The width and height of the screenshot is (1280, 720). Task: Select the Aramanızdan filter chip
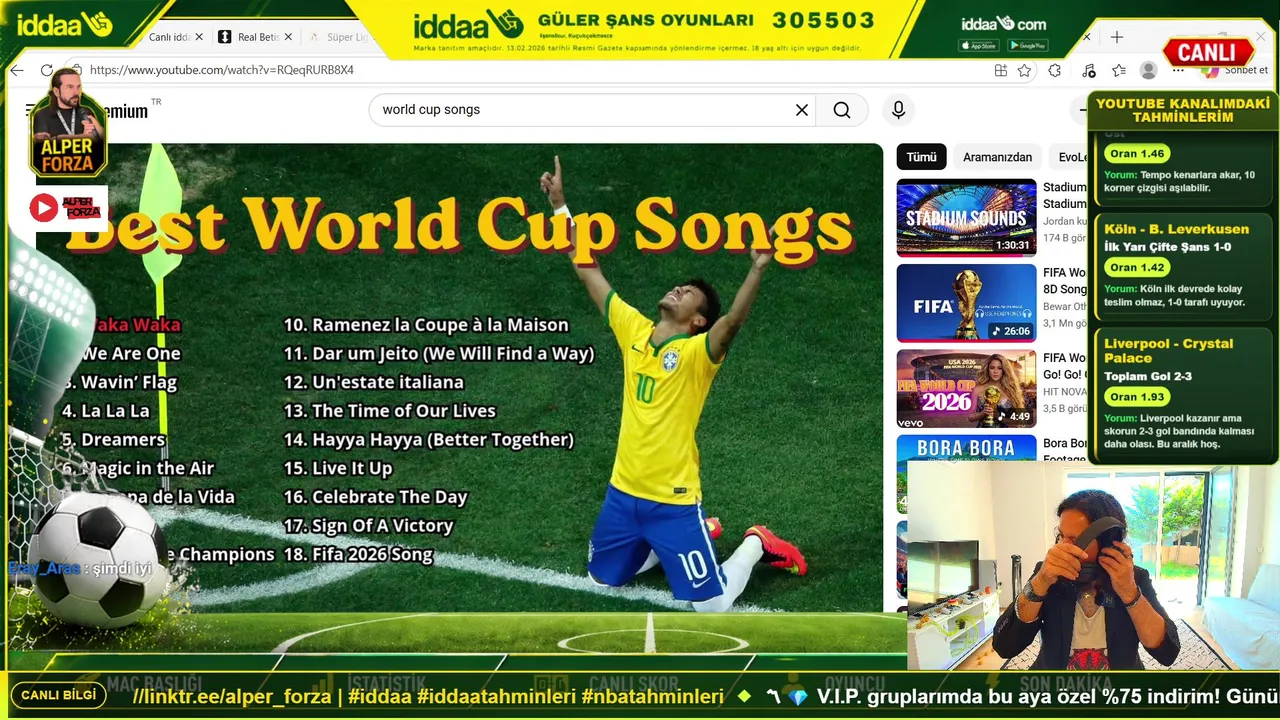point(997,157)
